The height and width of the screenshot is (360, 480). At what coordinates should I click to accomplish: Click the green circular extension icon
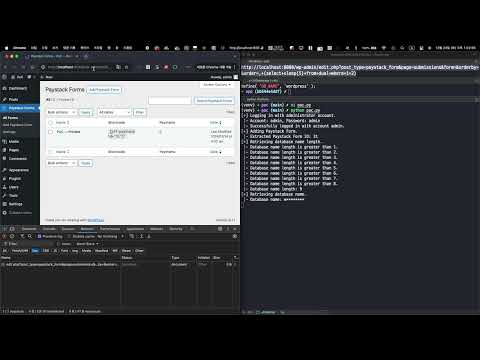tap(175, 67)
